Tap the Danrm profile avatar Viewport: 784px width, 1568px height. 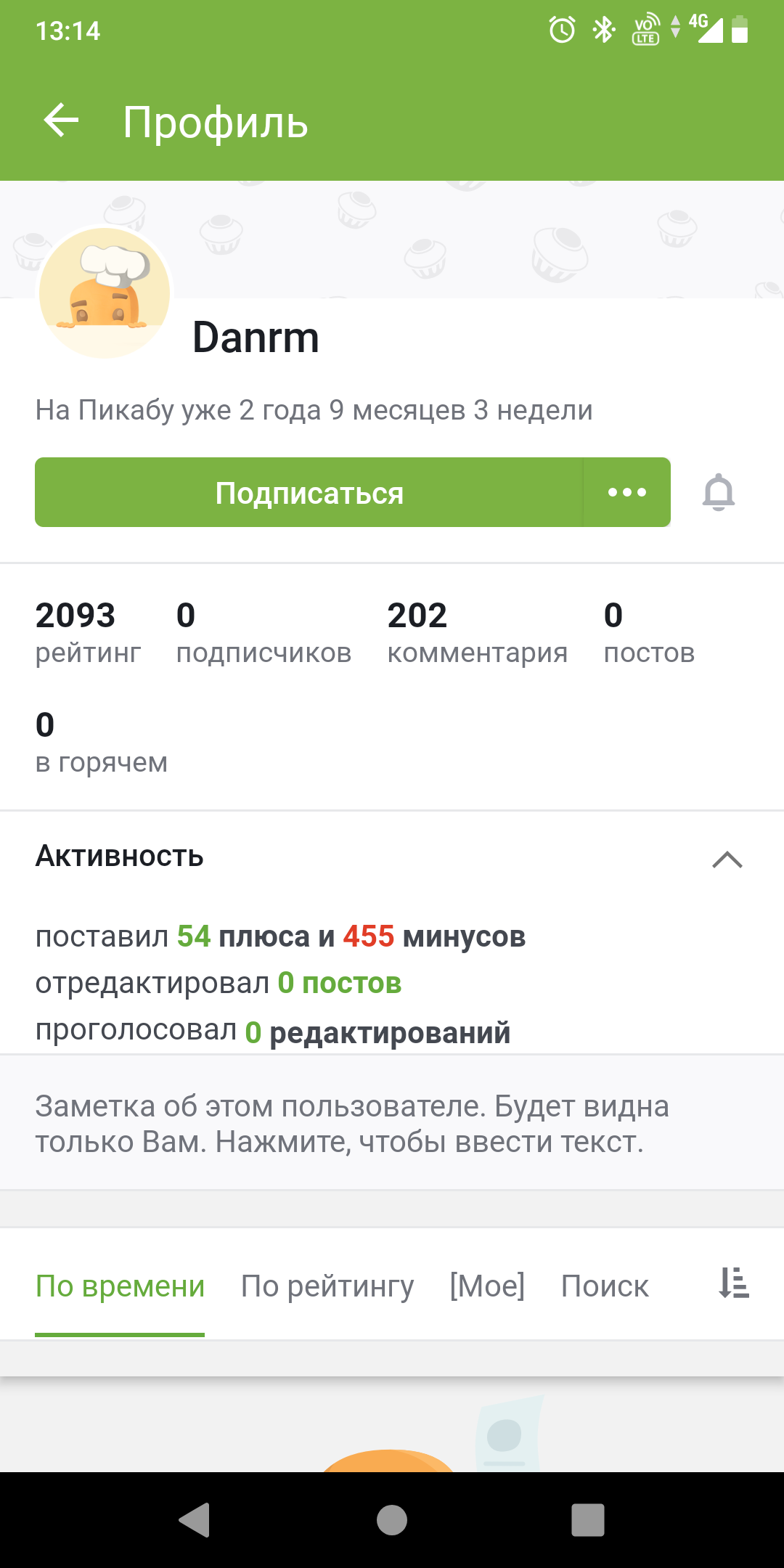click(105, 293)
